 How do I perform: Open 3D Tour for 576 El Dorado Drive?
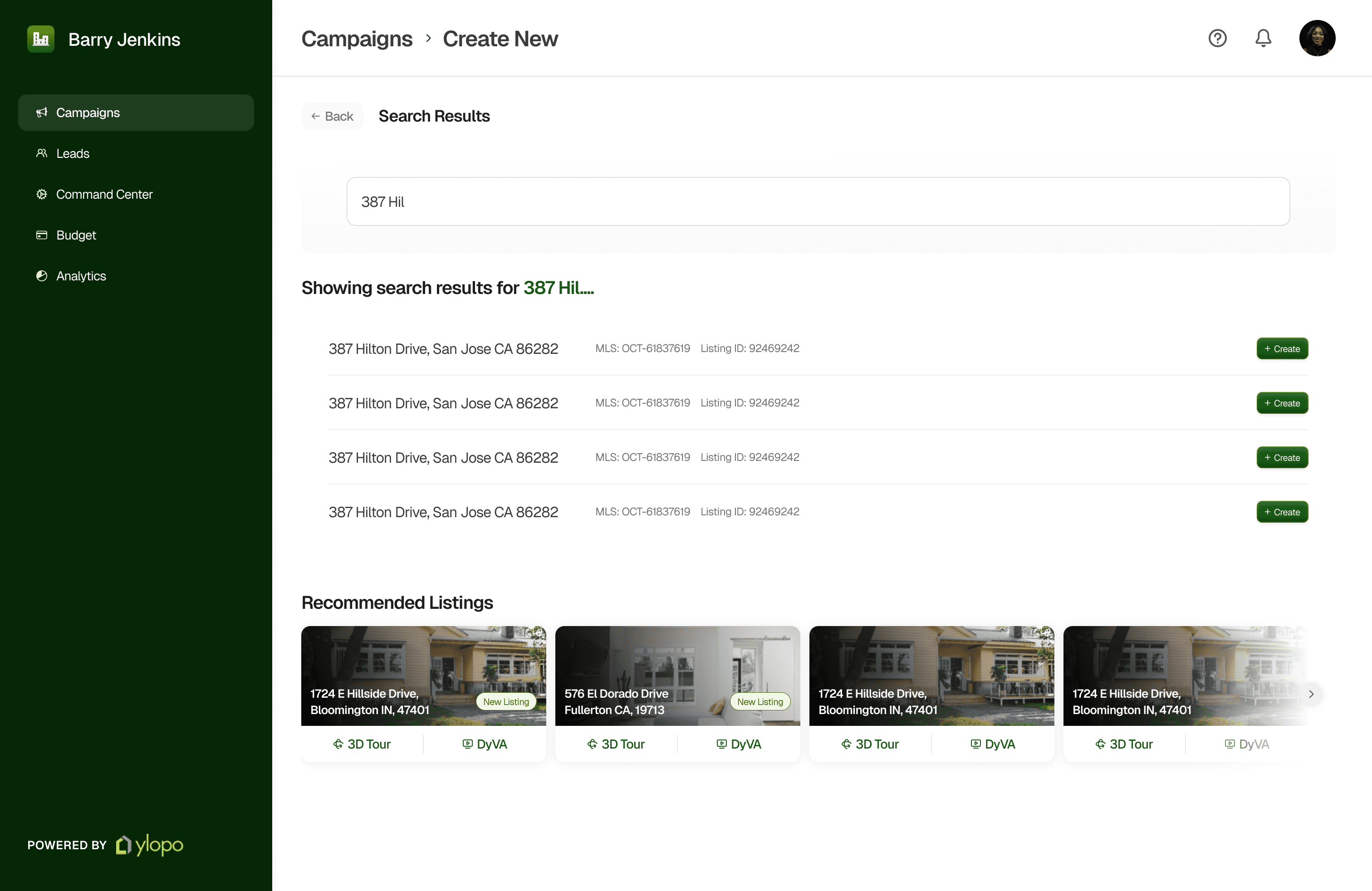coord(616,744)
